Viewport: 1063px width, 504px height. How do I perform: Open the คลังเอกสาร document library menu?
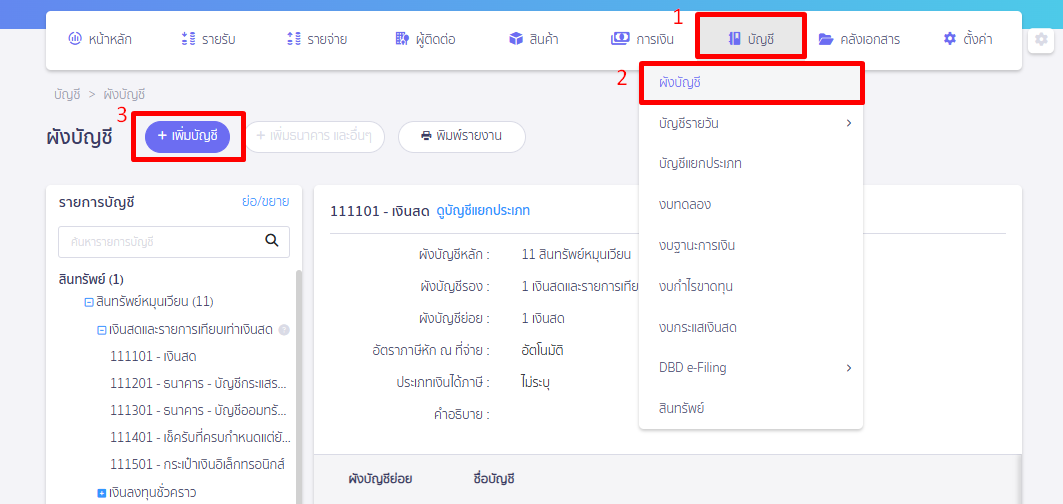click(859, 39)
